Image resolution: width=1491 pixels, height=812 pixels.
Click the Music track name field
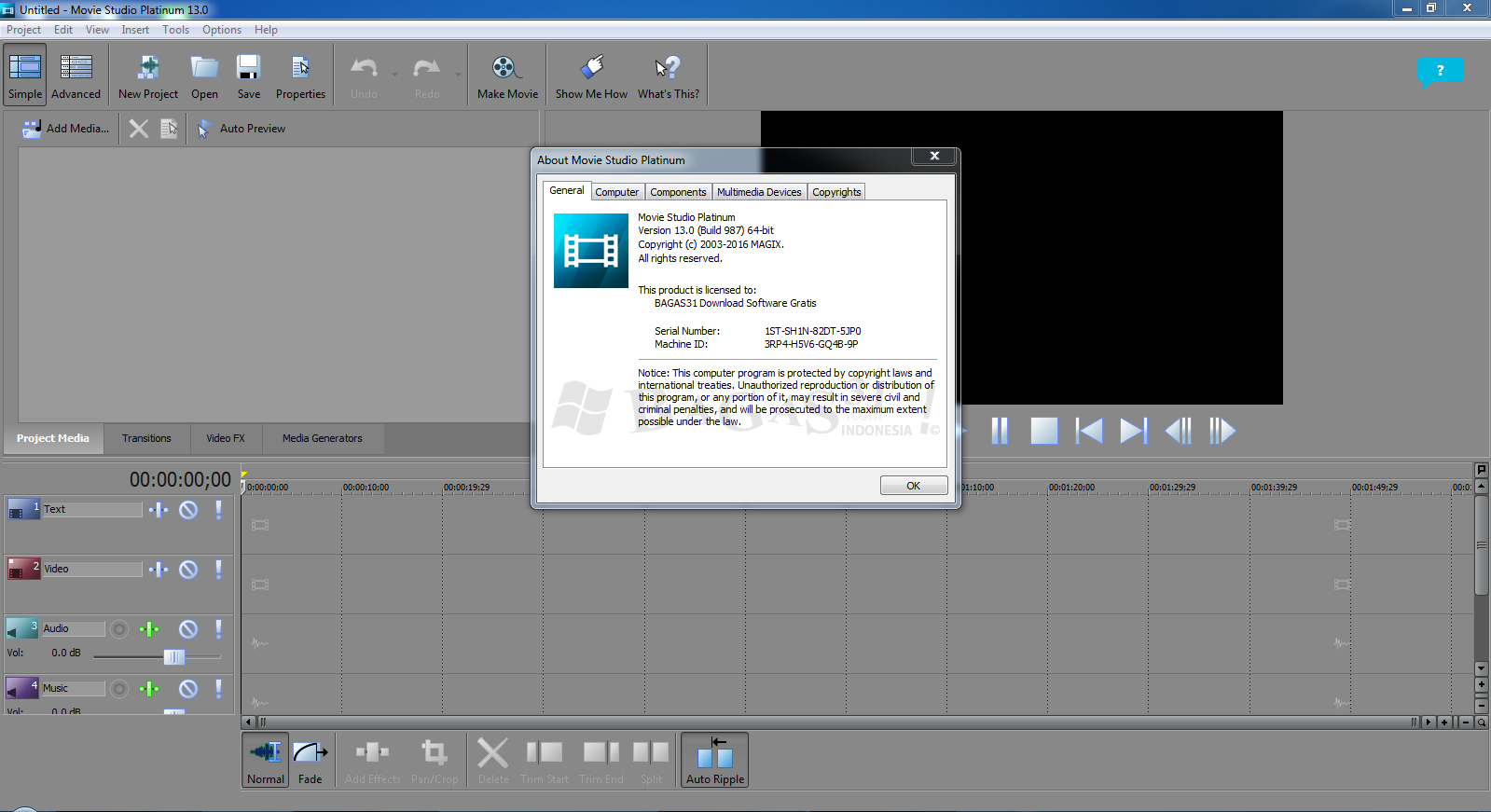(74, 688)
